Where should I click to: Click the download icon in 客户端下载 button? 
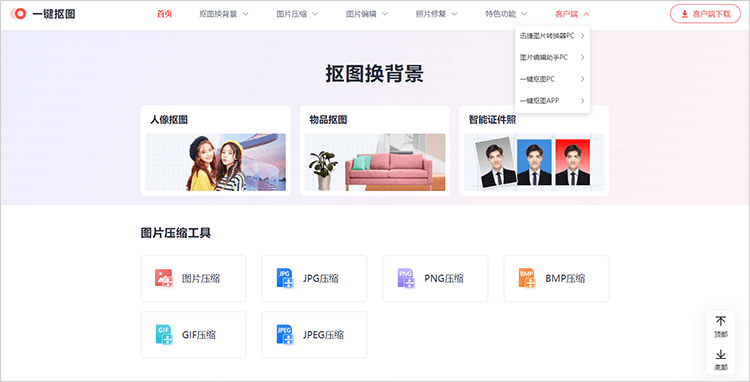(685, 14)
